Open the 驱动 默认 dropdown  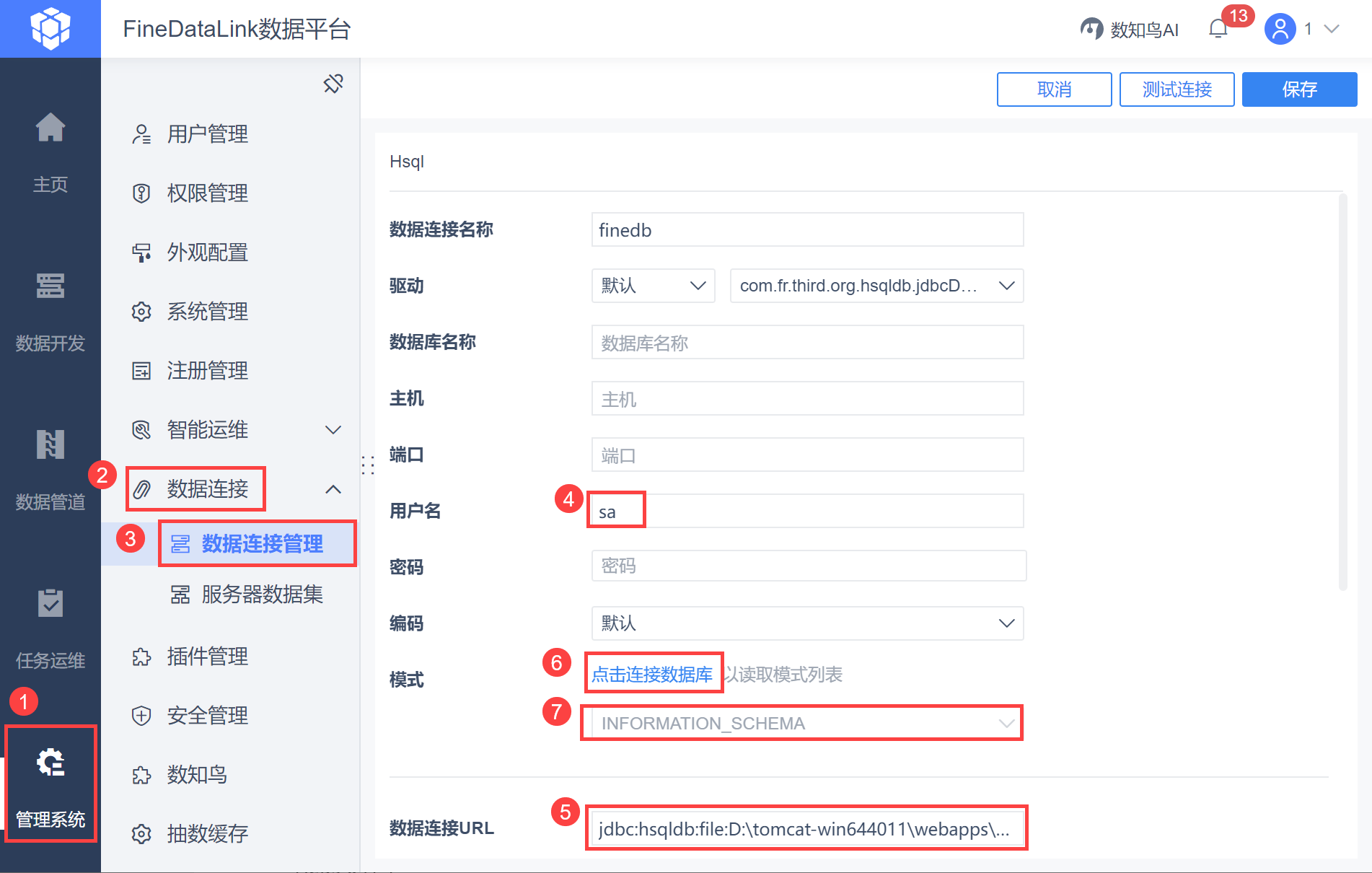tap(653, 286)
